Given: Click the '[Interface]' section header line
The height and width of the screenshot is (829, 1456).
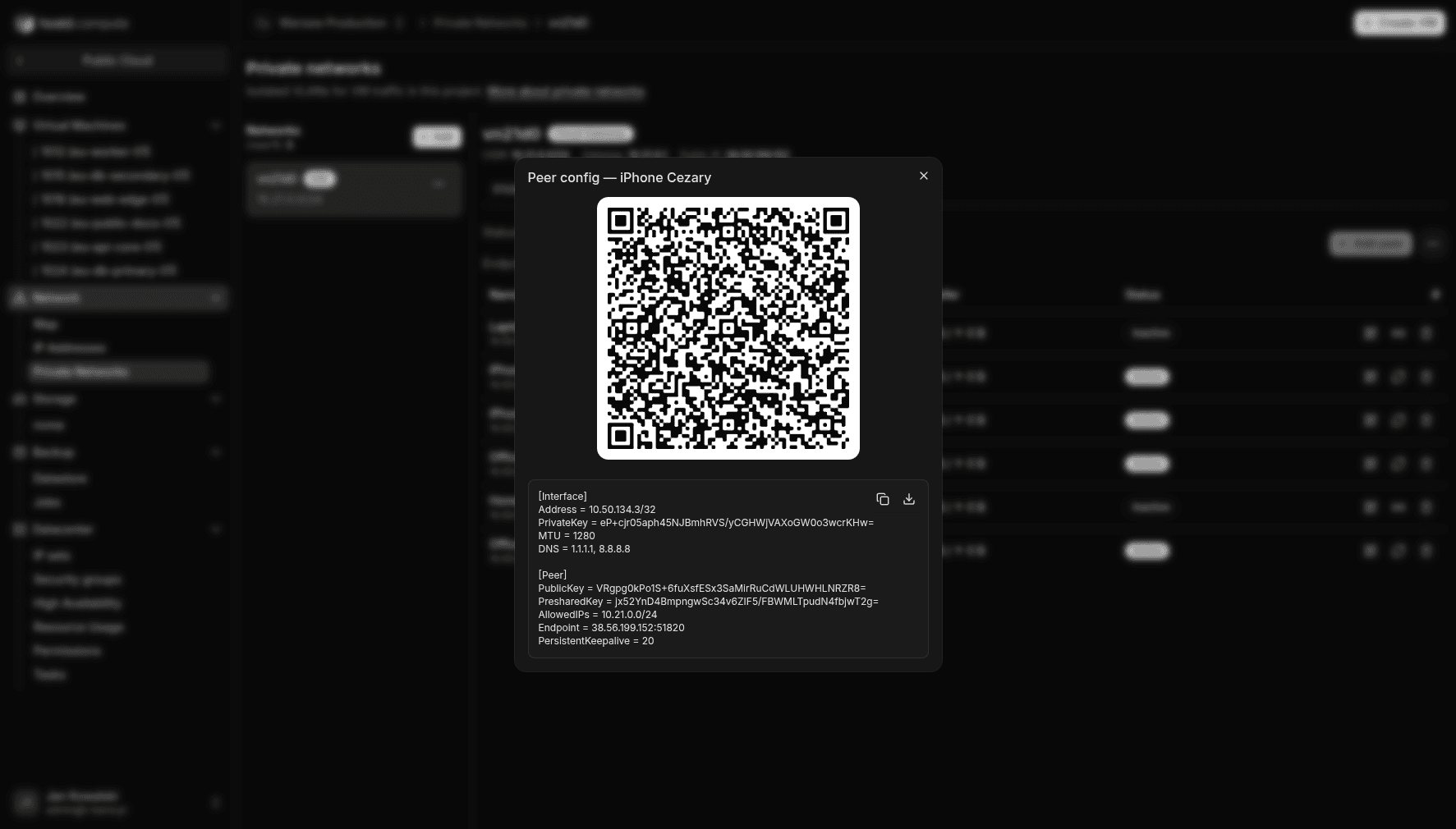Looking at the screenshot, I should (563, 497).
